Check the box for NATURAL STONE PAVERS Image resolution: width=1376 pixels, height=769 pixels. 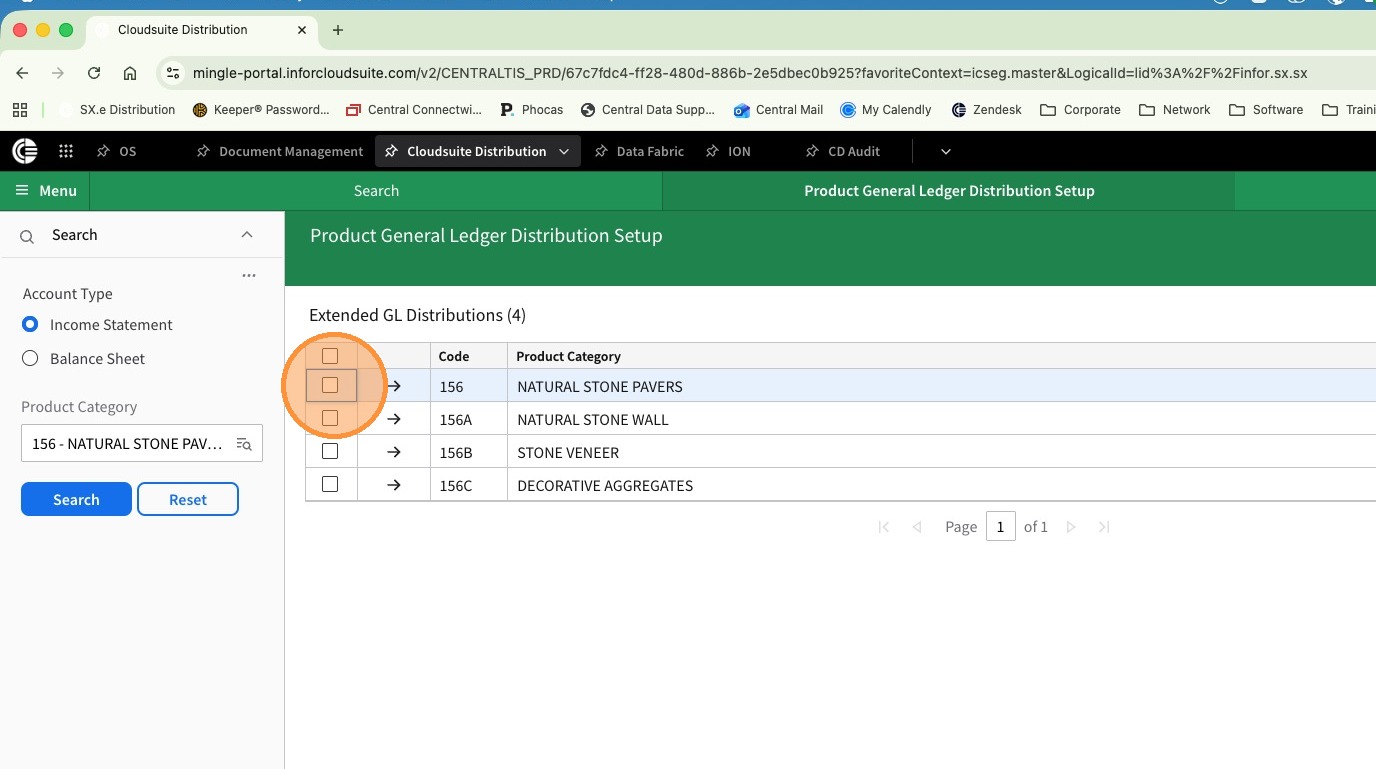click(330, 385)
